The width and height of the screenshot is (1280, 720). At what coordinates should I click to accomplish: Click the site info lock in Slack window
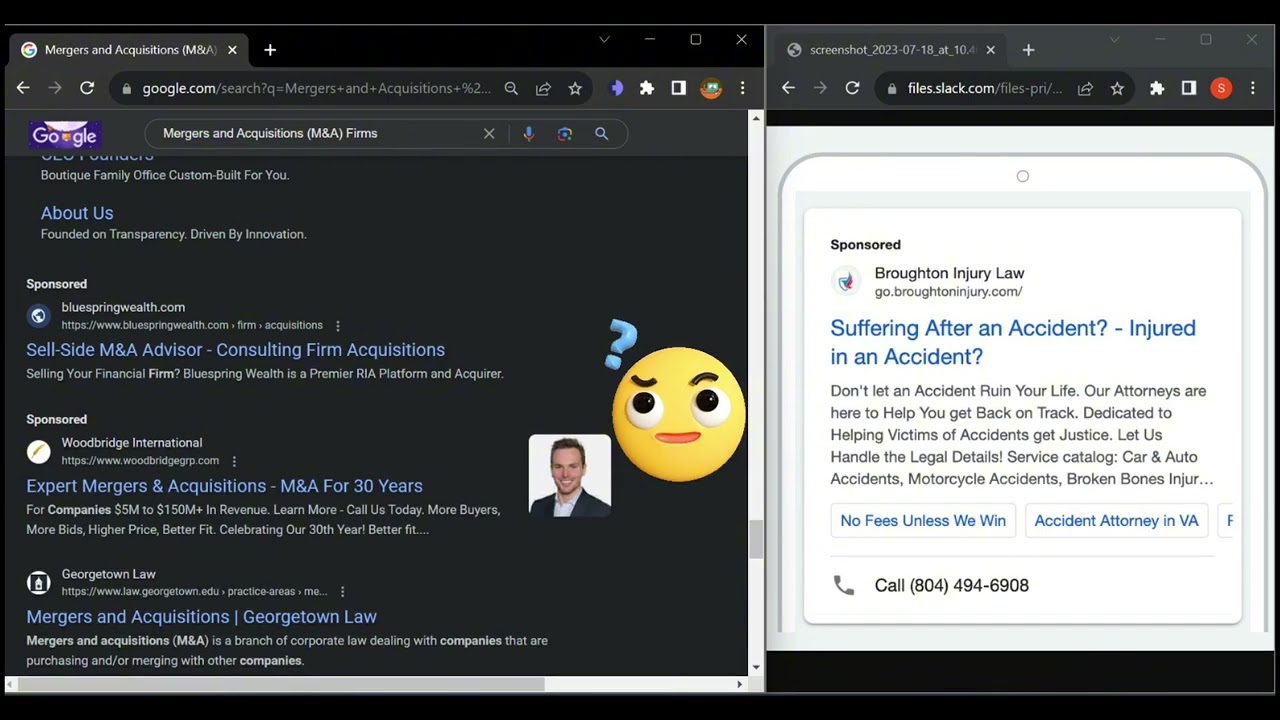[x=891, y=88]
